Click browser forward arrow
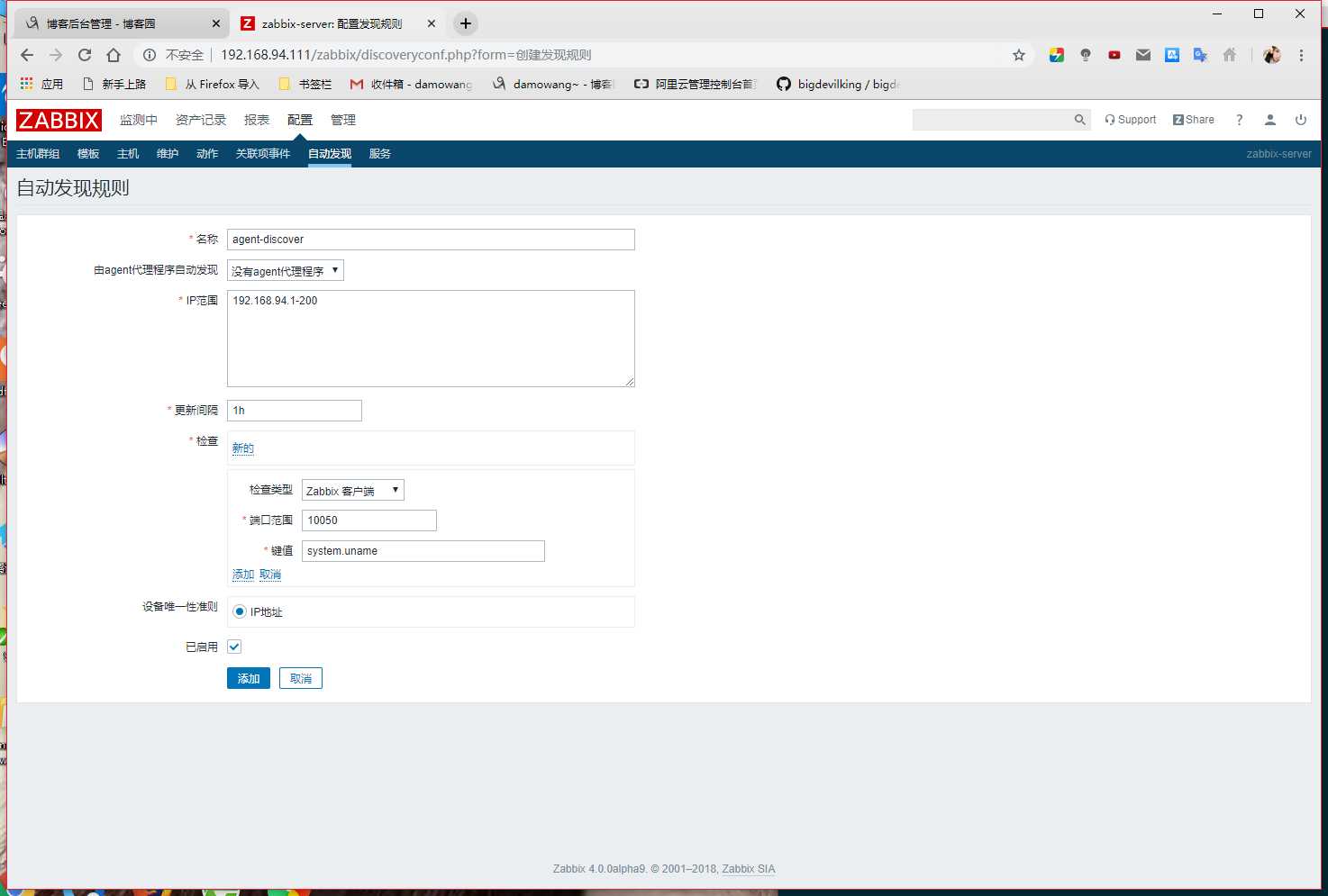 (56, 55)
